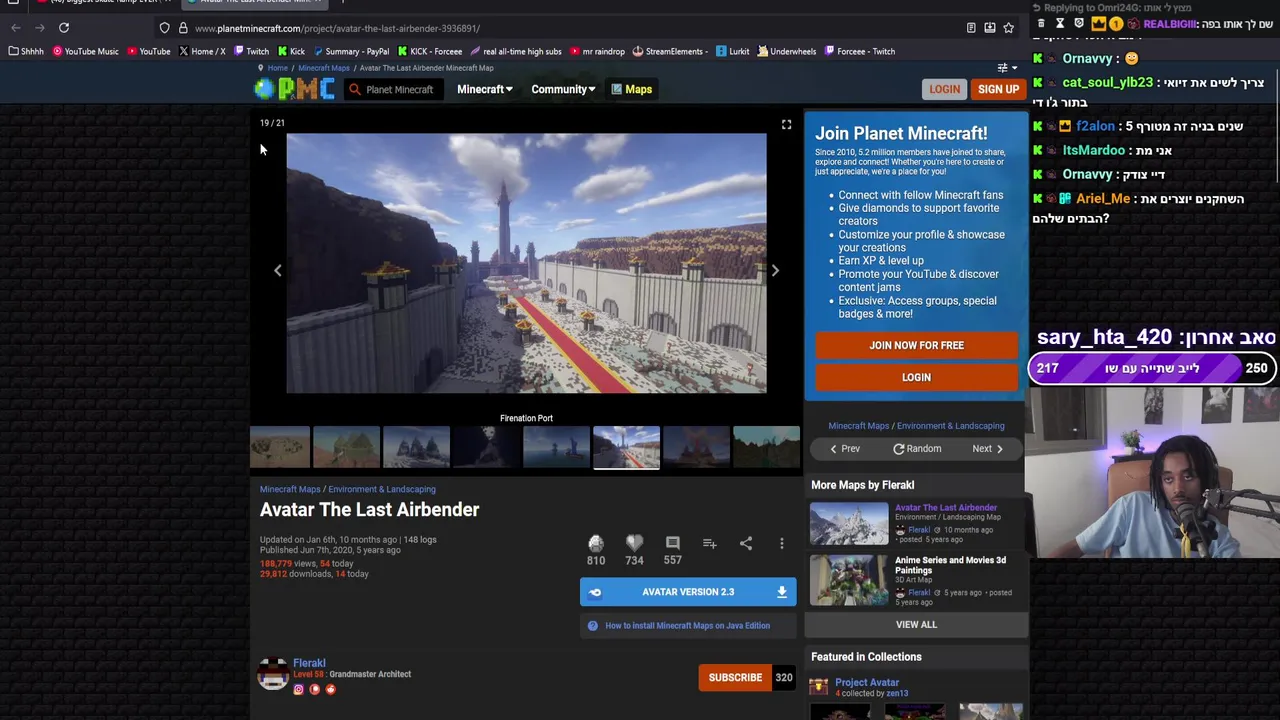The height and width of the screenshot is (720, 1280).
Task: Select the highlighted Firenation Port thumbnail
Action: (626, 447)
